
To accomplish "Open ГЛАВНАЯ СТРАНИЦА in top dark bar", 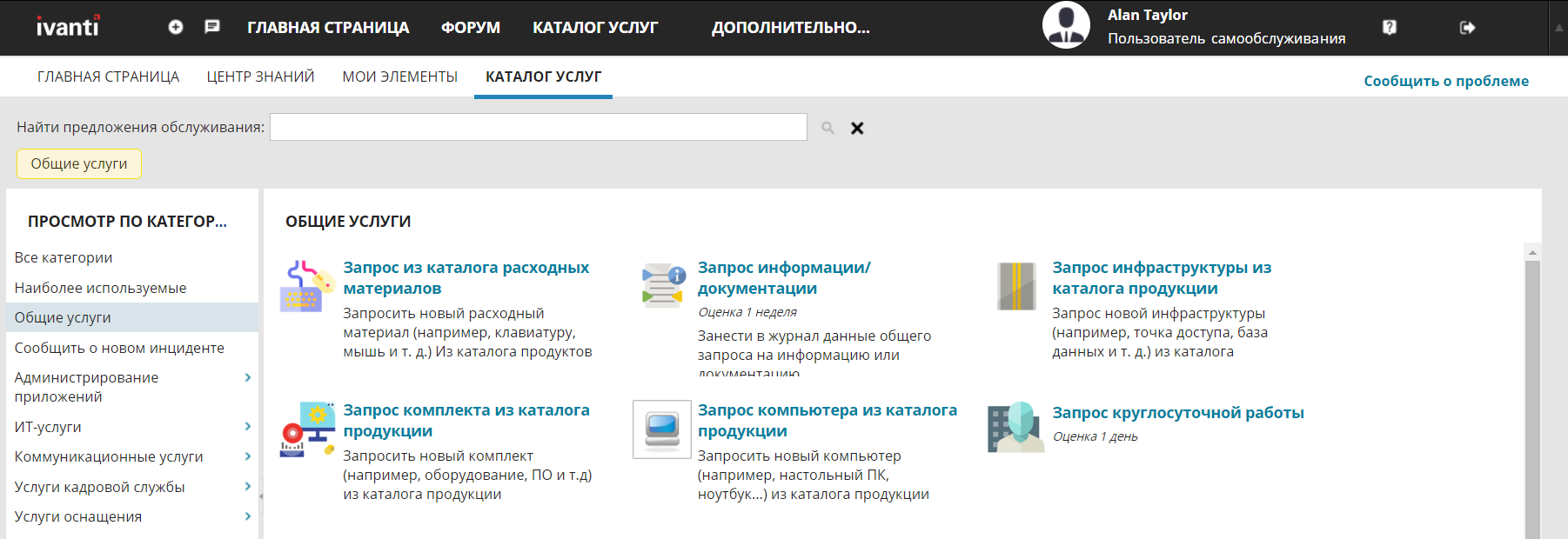I will pyautogui.click(x=328, y=28).
